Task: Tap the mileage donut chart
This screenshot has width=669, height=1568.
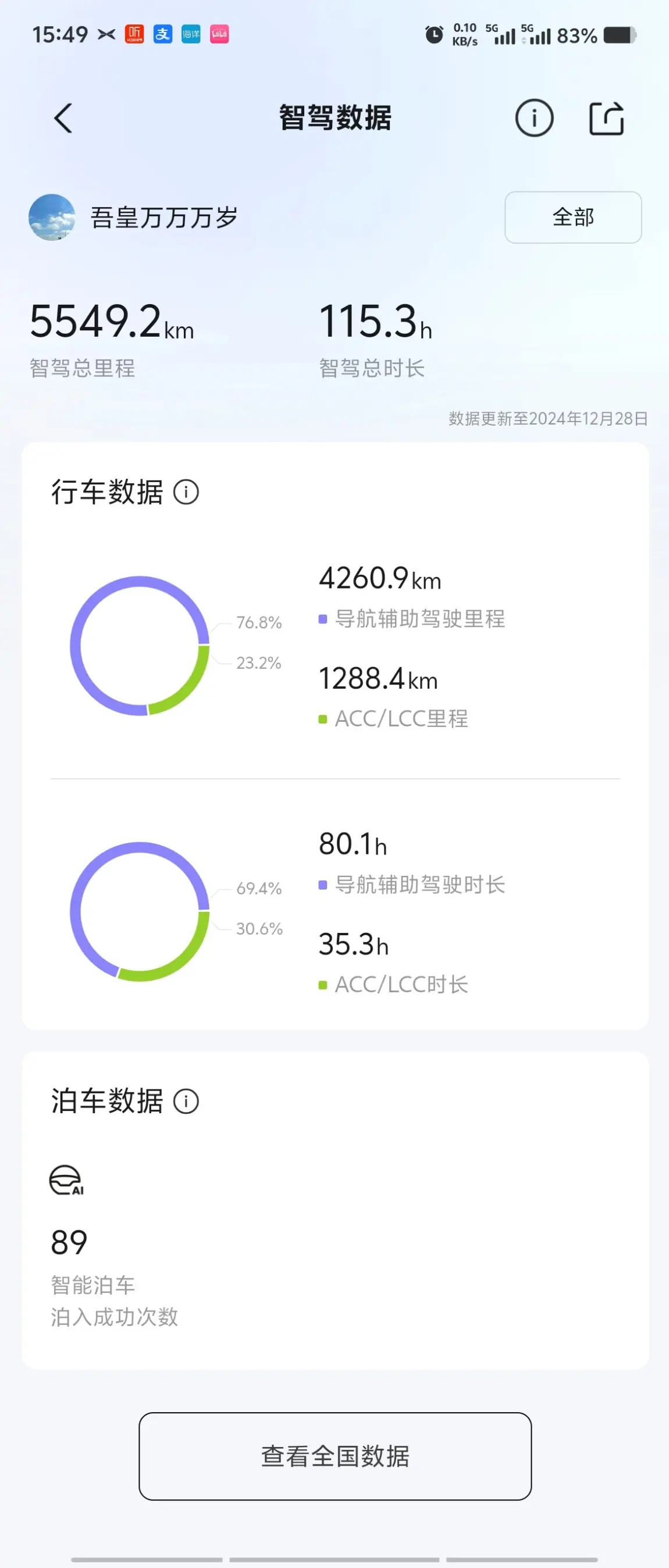Action: click(x=140, y=645)
